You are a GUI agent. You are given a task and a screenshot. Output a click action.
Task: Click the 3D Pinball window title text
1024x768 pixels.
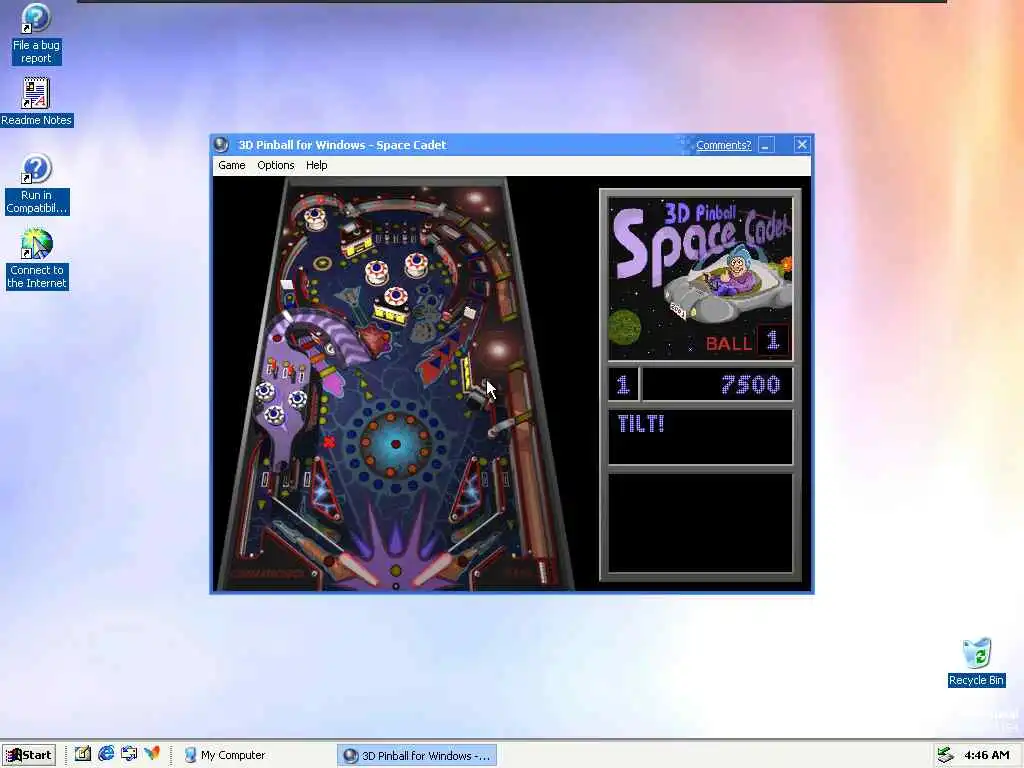[x=342, y=145]
